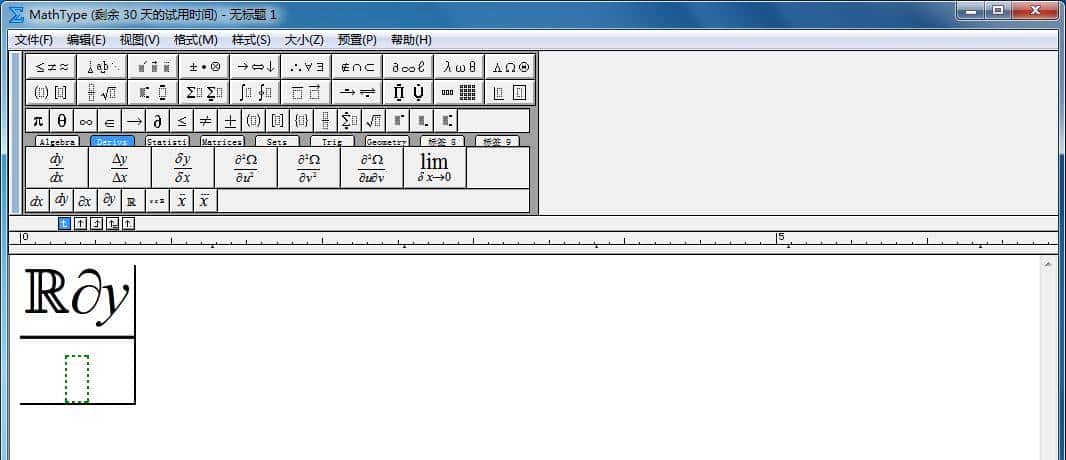Screen dimensions: 1066x460
Task: Open the fence templates palette
Action: [x=51, y=92]
